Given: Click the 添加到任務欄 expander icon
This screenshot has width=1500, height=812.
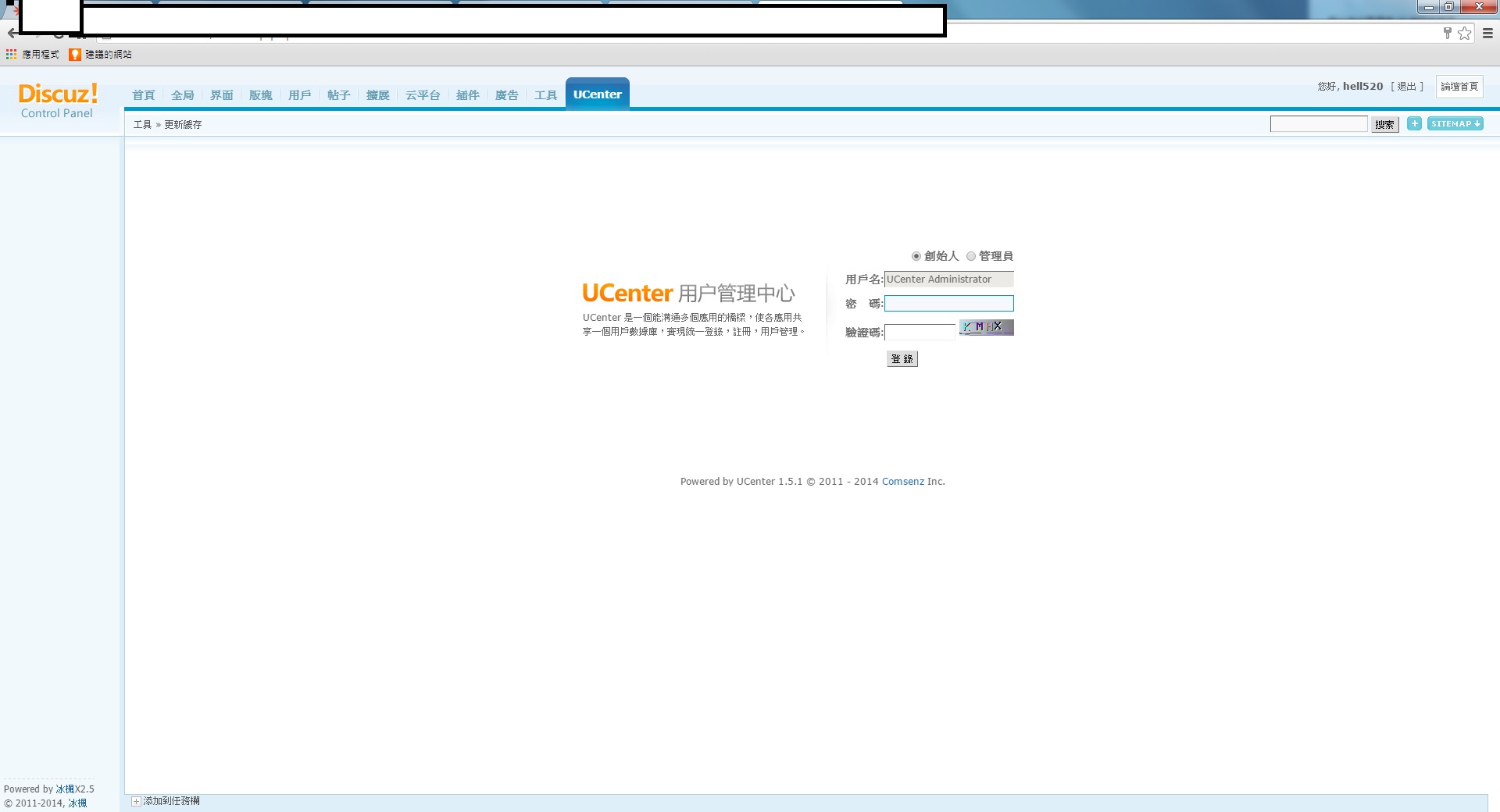Looking at the screenshot, I should coord(136,801).
